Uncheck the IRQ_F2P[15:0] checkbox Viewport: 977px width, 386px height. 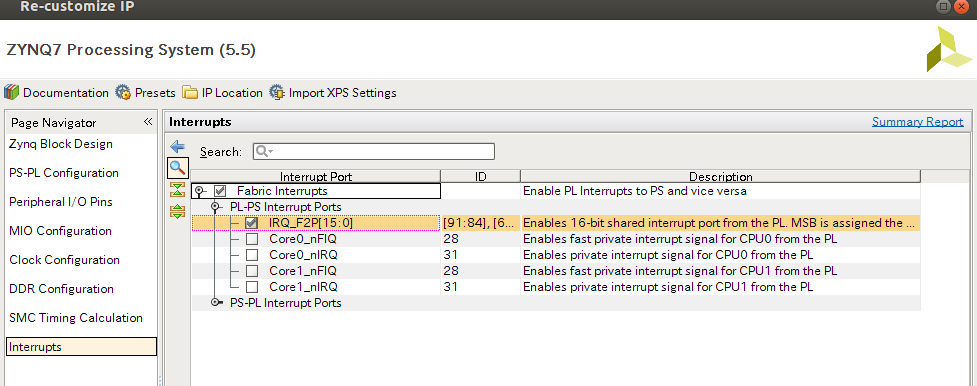251,223
